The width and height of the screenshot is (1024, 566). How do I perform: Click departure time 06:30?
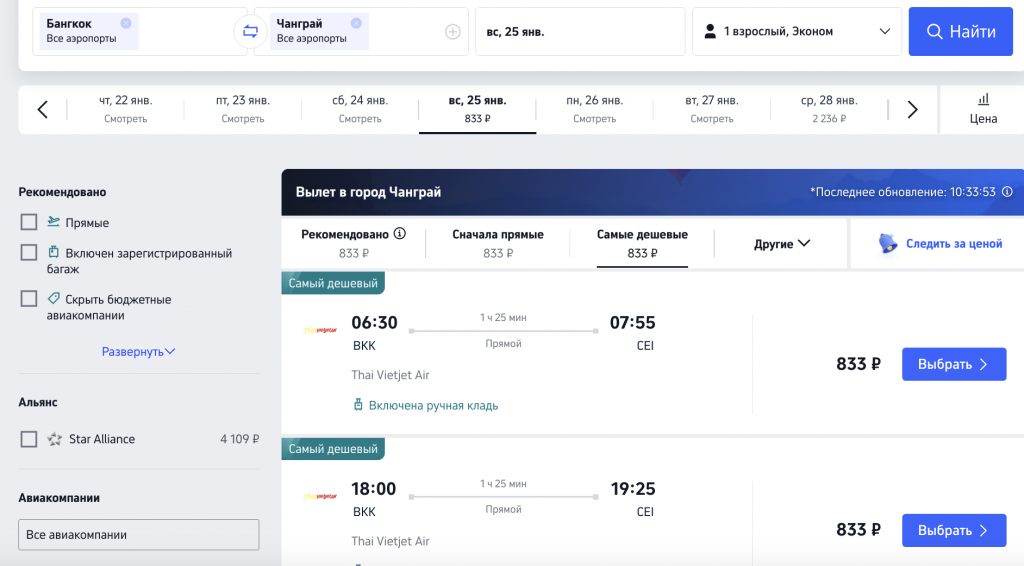[x=374, y=322]
